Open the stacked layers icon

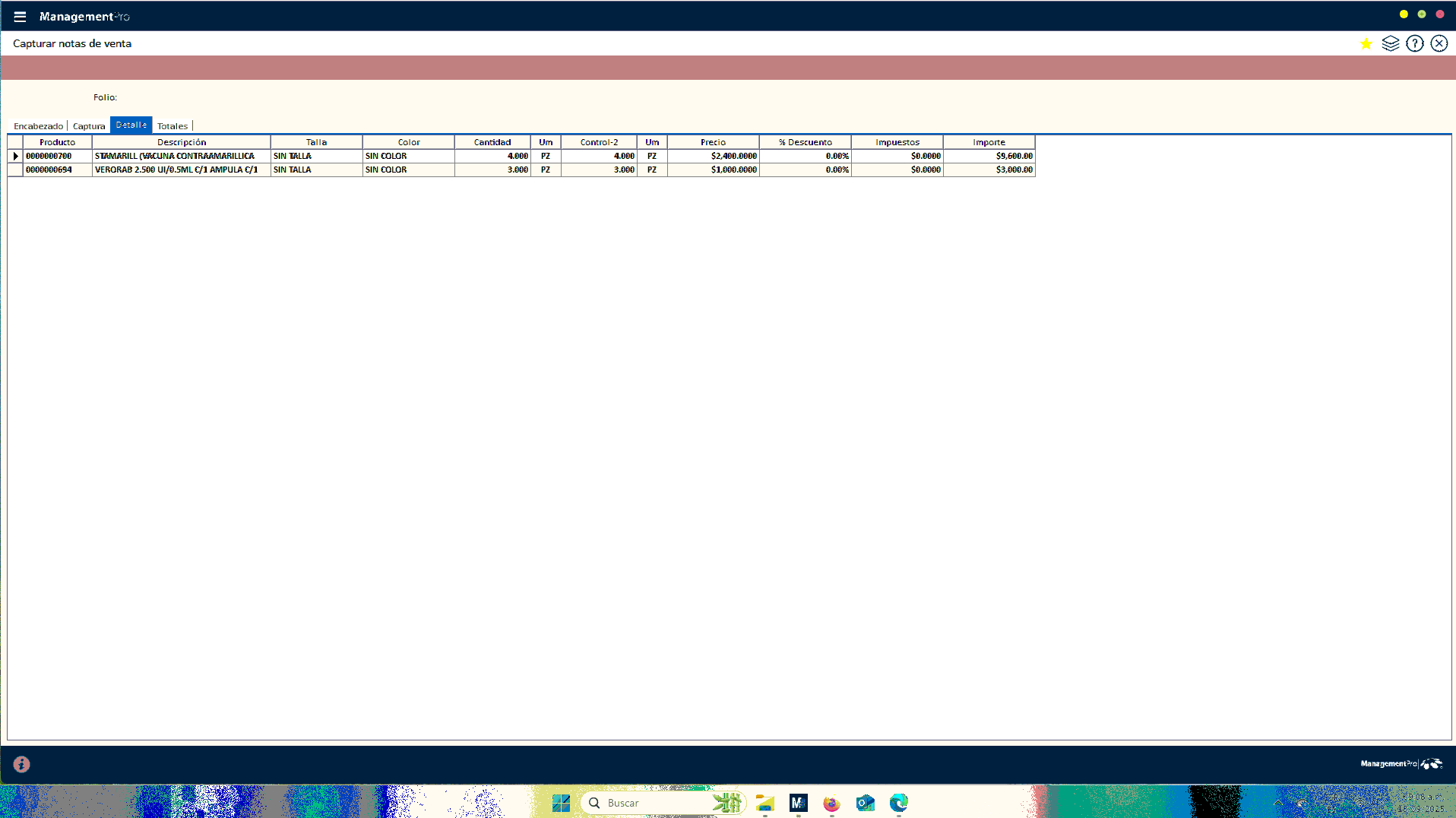pos(1390,44)
